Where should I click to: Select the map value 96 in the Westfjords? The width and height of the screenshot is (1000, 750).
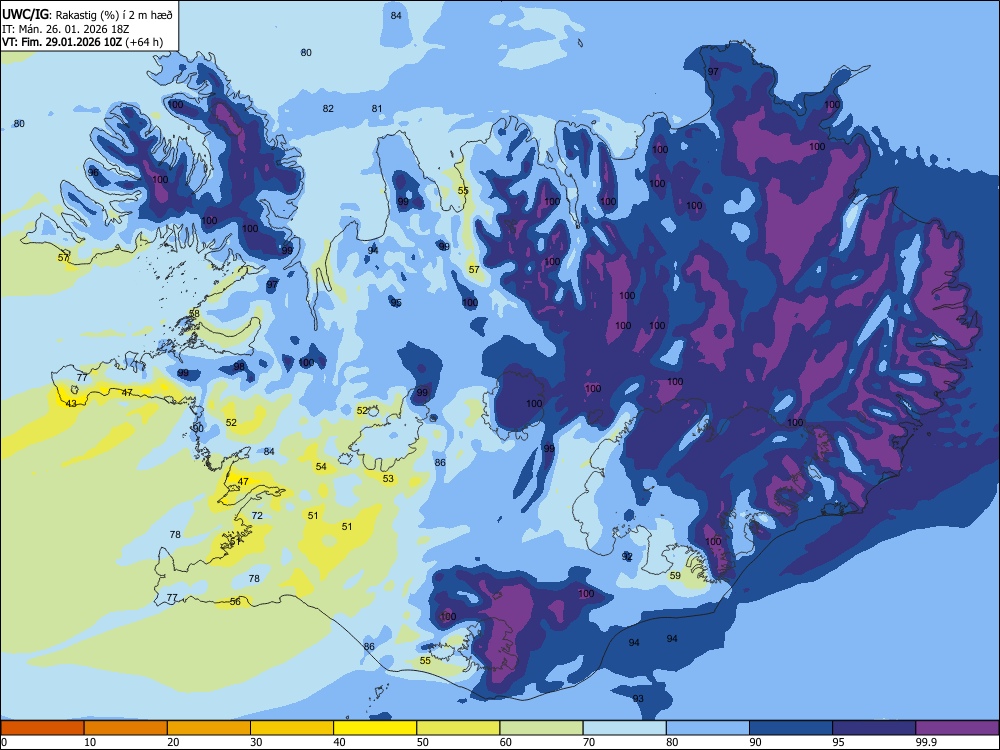pos(93,173)
